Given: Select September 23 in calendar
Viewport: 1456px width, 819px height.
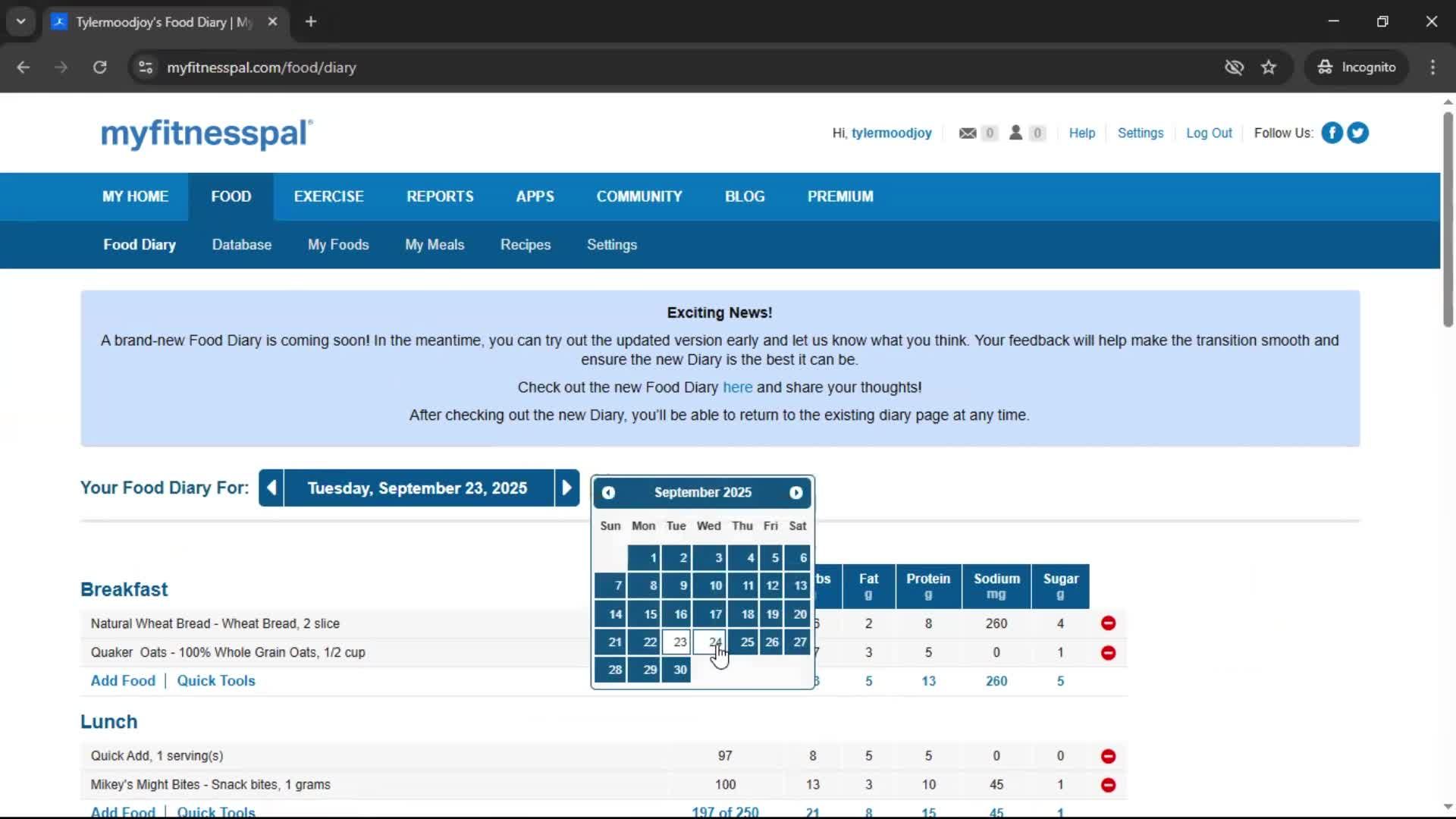Looking at the screenshot, I should pyautogui.click(x=676, y=642).
